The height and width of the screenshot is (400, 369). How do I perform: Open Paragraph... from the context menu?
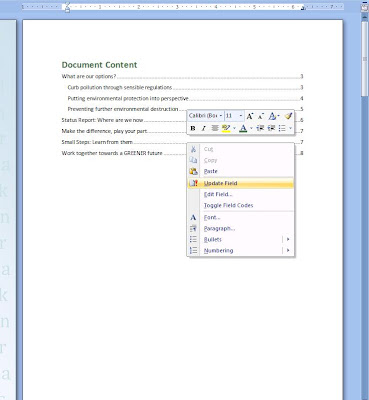coord(241,228)
